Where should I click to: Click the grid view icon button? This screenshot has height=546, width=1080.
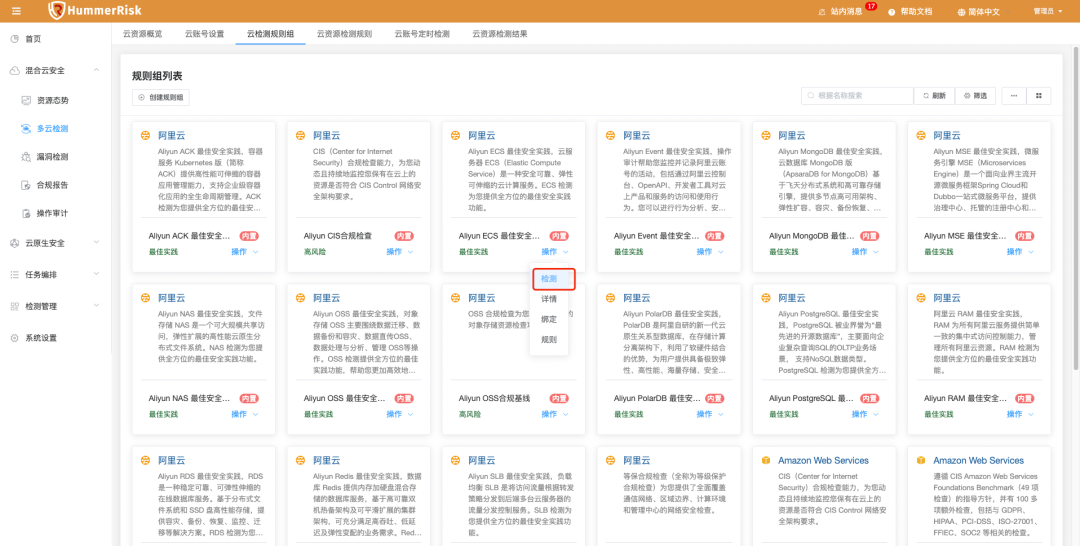[x=1039, y=96]
